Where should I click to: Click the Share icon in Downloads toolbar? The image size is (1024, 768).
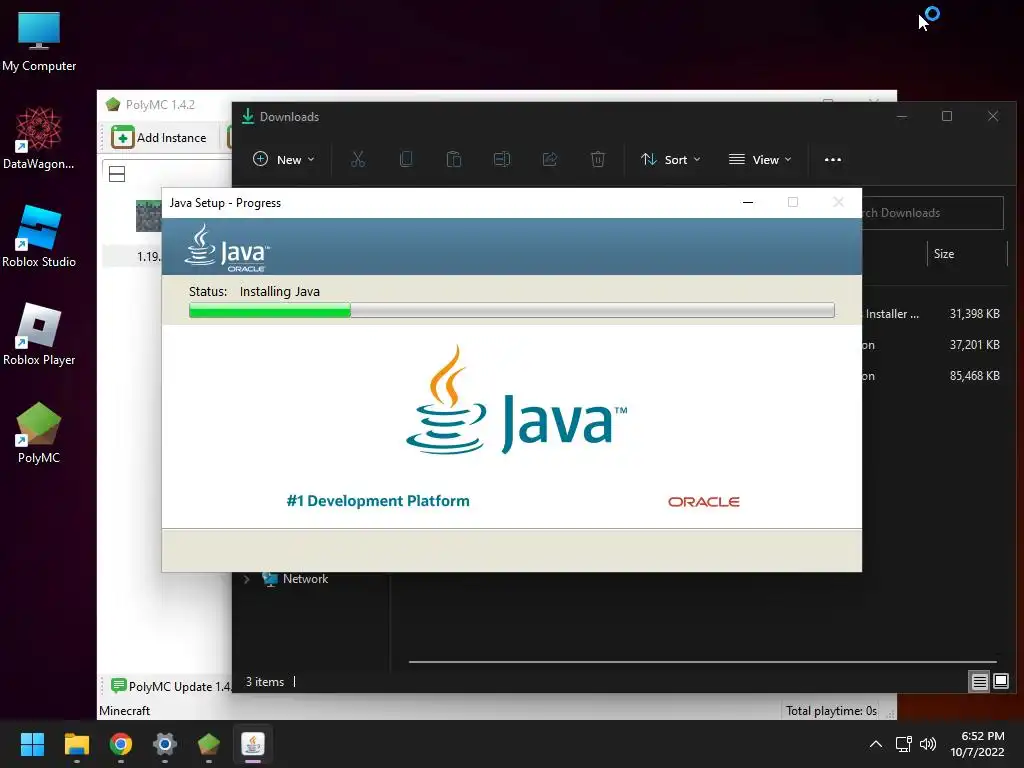coord(550,159)
